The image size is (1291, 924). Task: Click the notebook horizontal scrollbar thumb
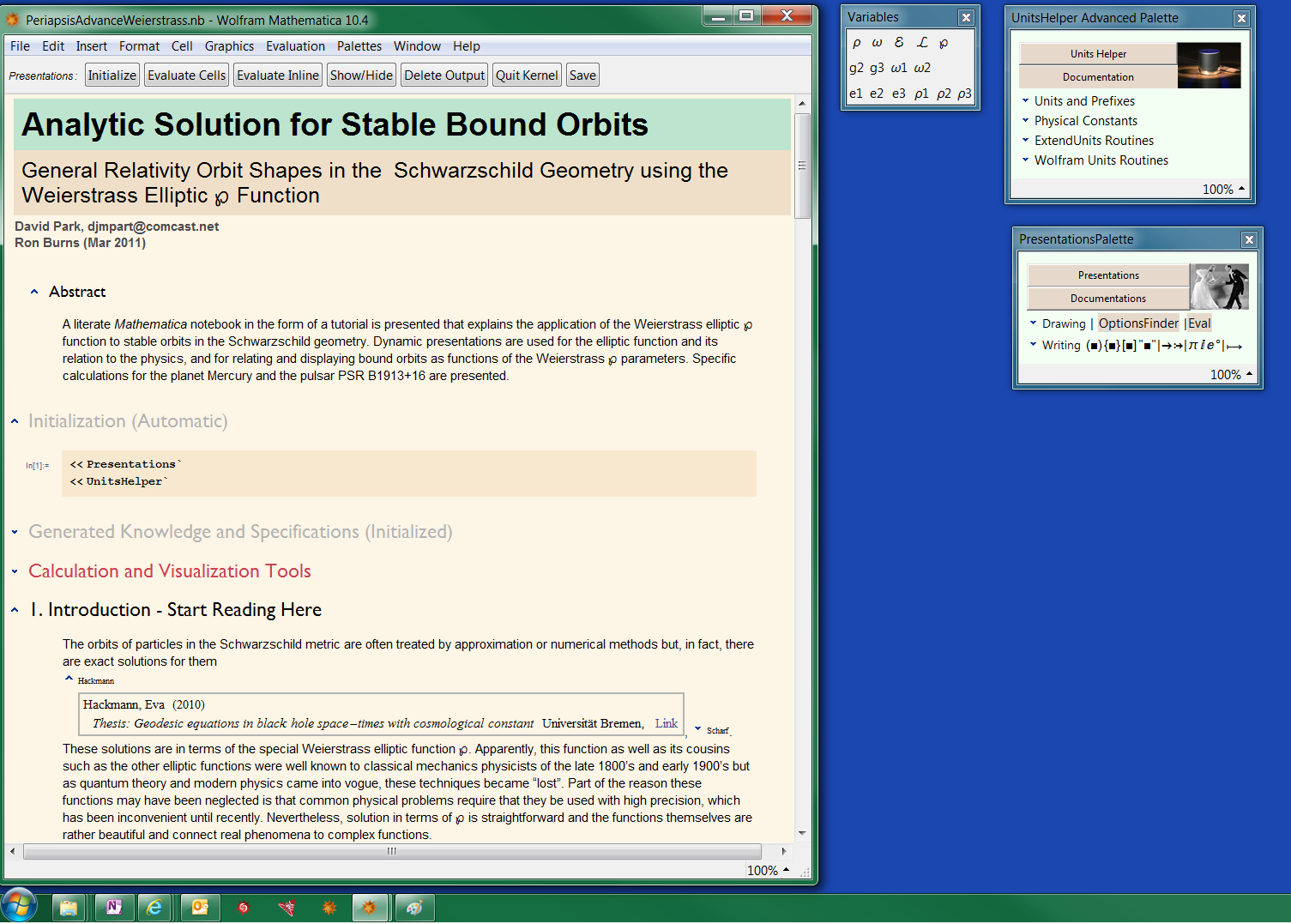tap(392, 851)
